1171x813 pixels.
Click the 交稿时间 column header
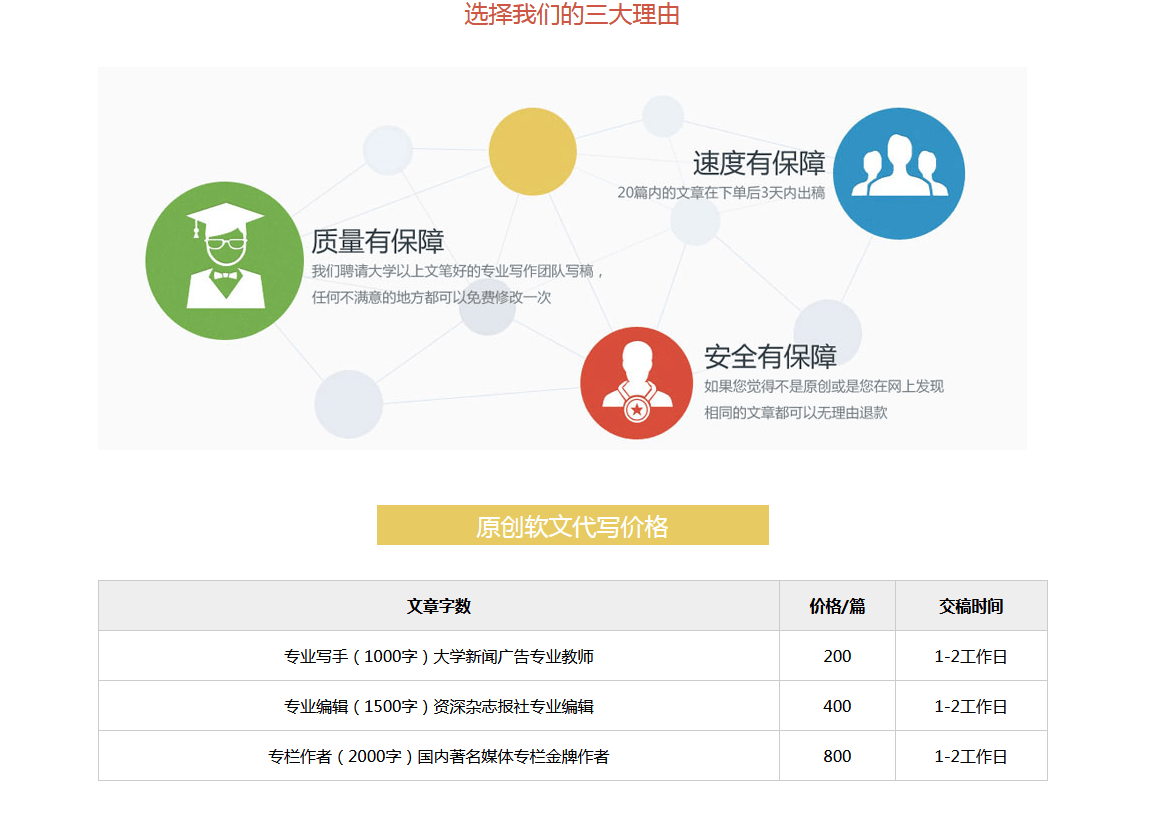[971, 606]
